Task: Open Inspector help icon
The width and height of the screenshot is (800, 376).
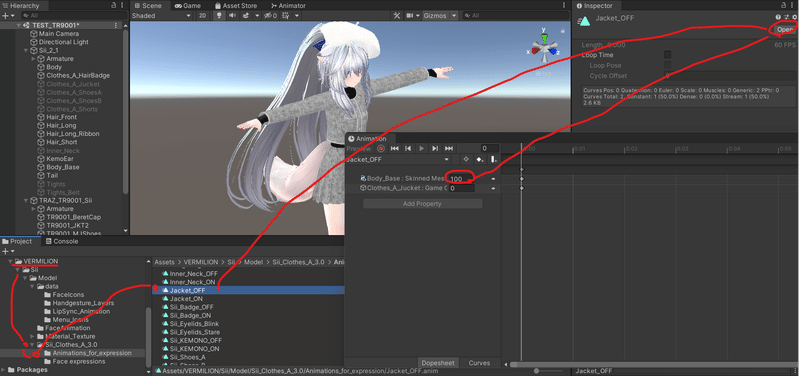Action: pos(779,17)
